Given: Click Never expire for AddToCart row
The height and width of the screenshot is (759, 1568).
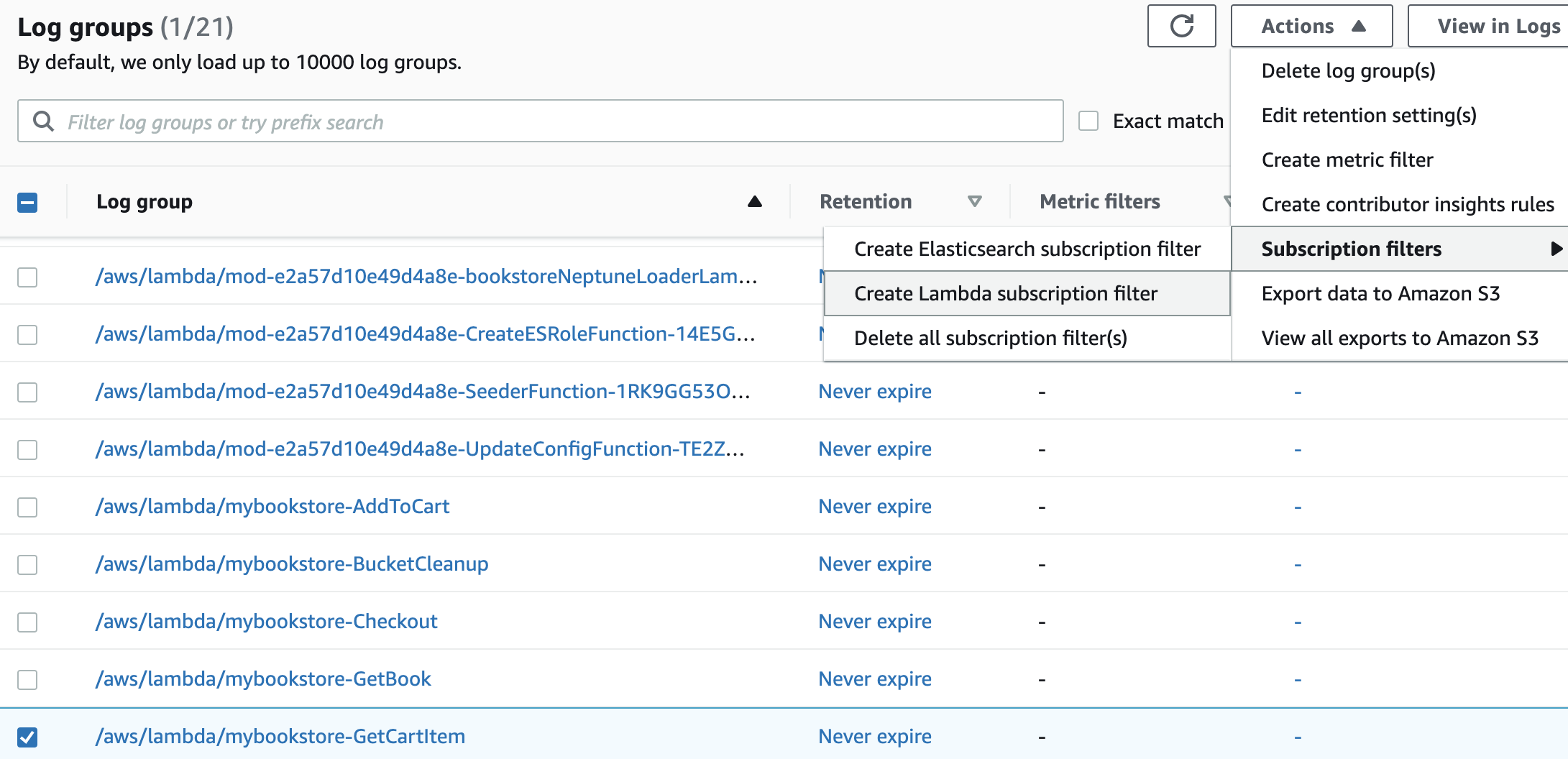Looking at the screenshot, I should [875, 507].
